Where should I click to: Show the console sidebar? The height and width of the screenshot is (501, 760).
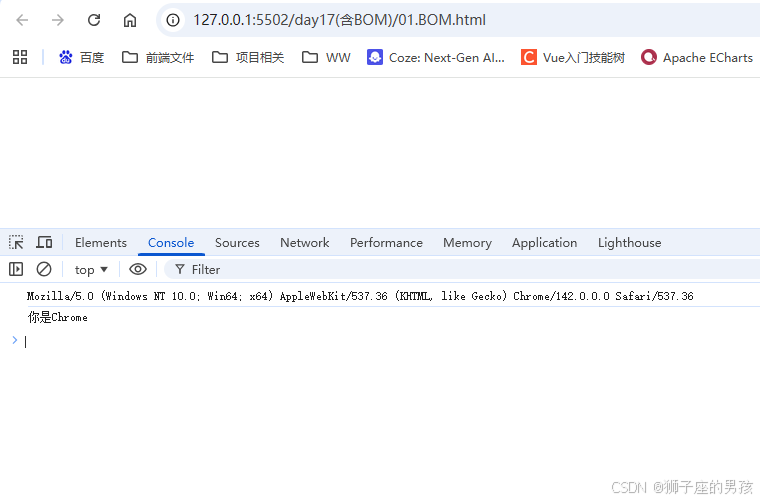pos(16,269)
